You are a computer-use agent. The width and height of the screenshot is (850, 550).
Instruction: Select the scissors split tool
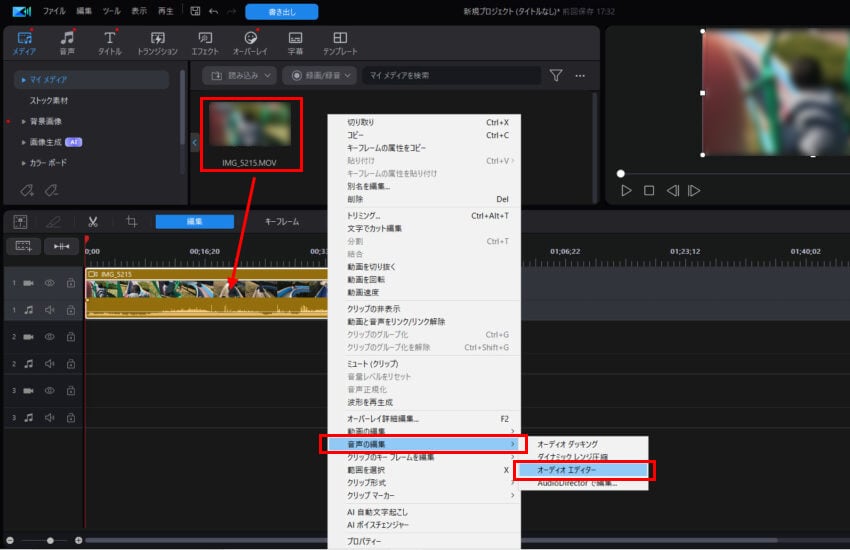click(x=92, y=222)
